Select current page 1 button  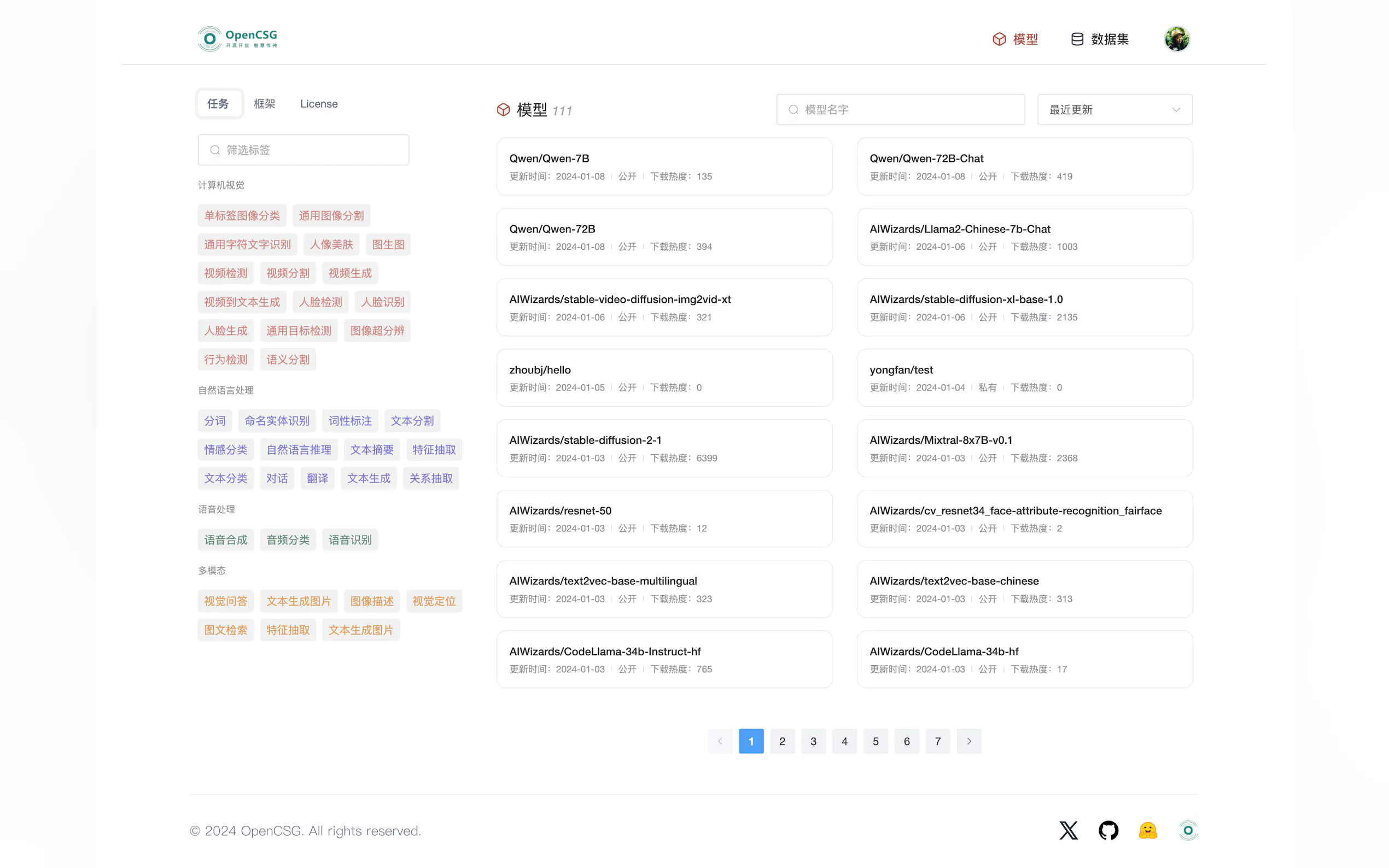click(x=751, y=741)
